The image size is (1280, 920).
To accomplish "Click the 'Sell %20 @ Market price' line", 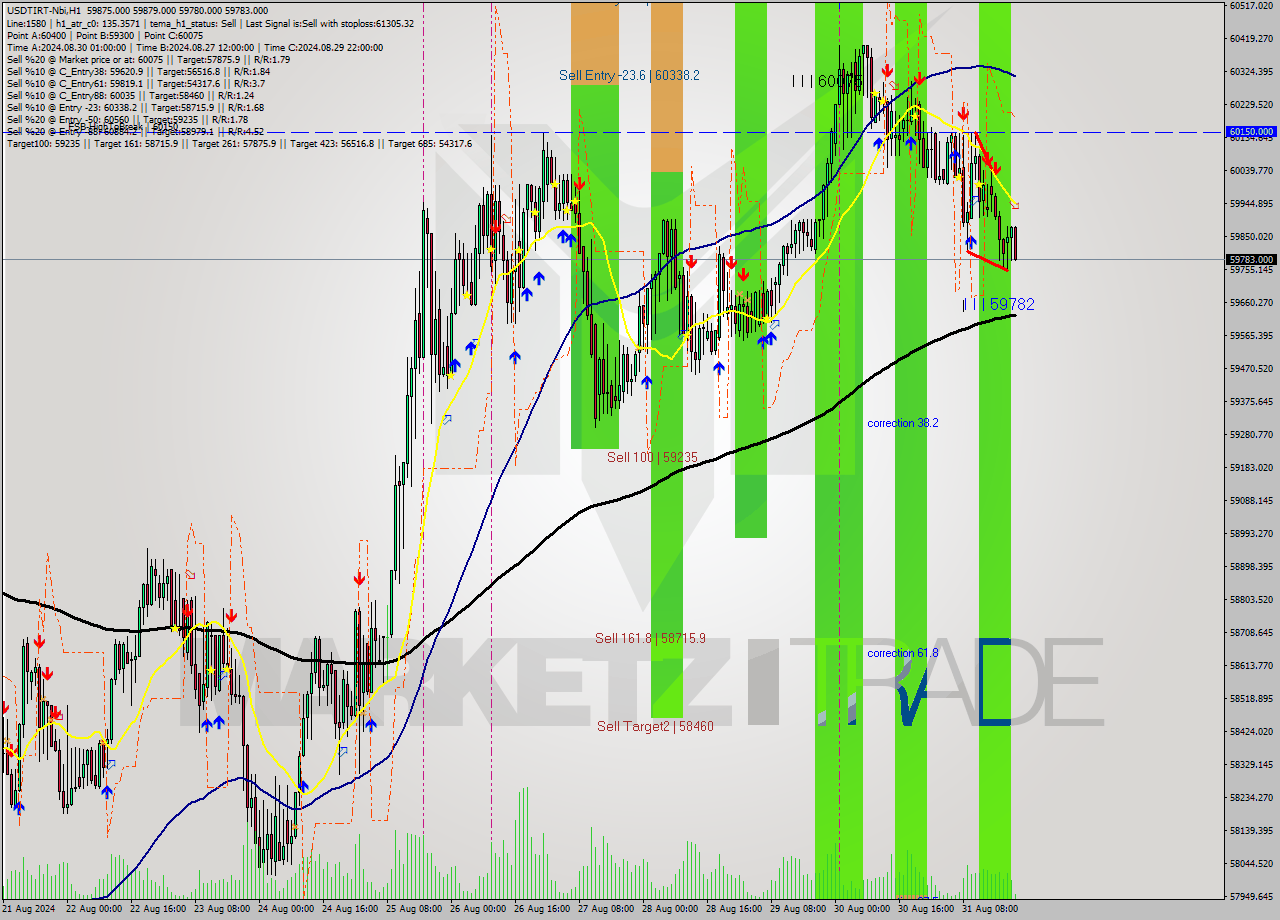I will (148, 59).
